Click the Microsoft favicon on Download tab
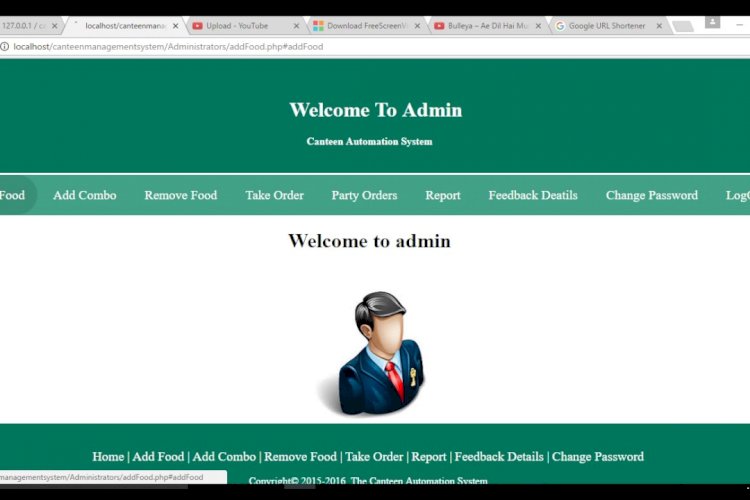This screenshot has width=750, height=500. [318, 26]
